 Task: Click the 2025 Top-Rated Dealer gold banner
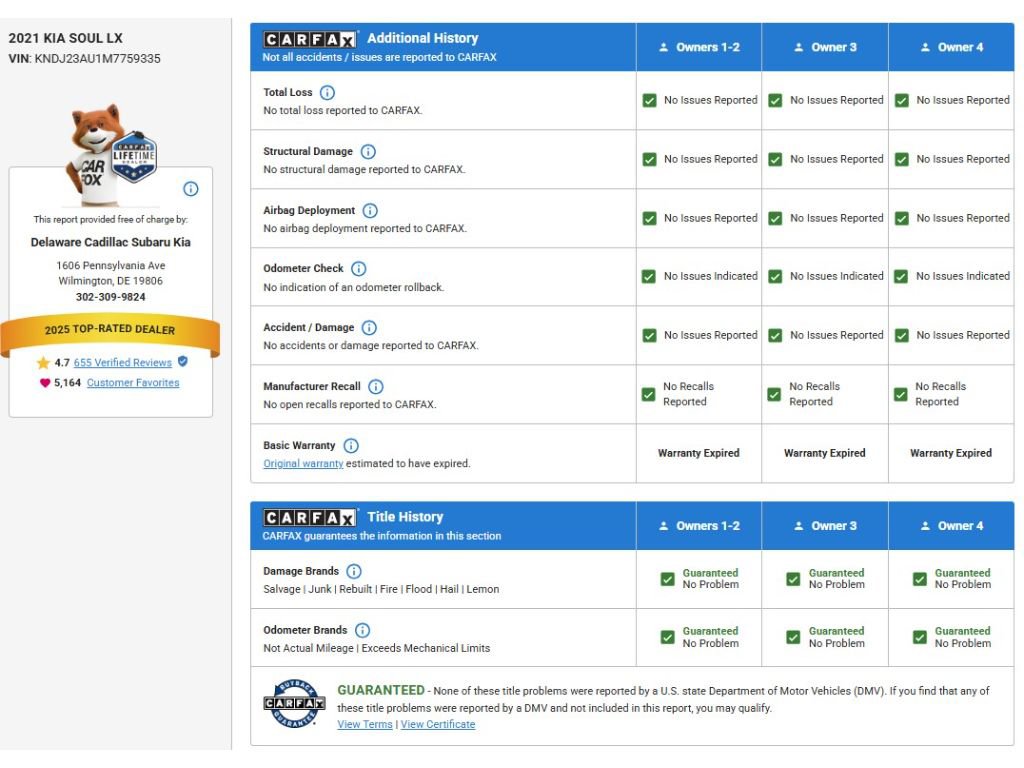[x=110, y=334]
